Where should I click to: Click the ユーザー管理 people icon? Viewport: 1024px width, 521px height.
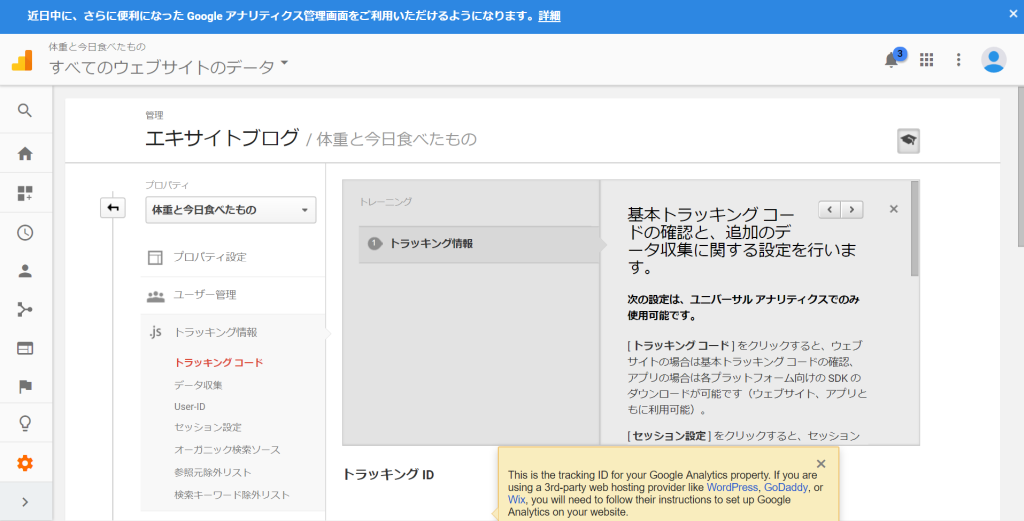pos(155,296)
